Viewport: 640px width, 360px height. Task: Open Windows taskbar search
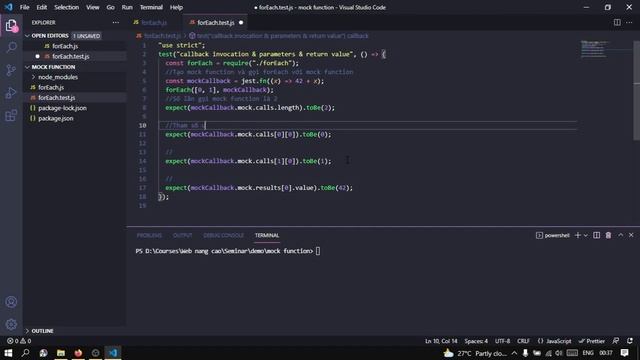[25, 353]
